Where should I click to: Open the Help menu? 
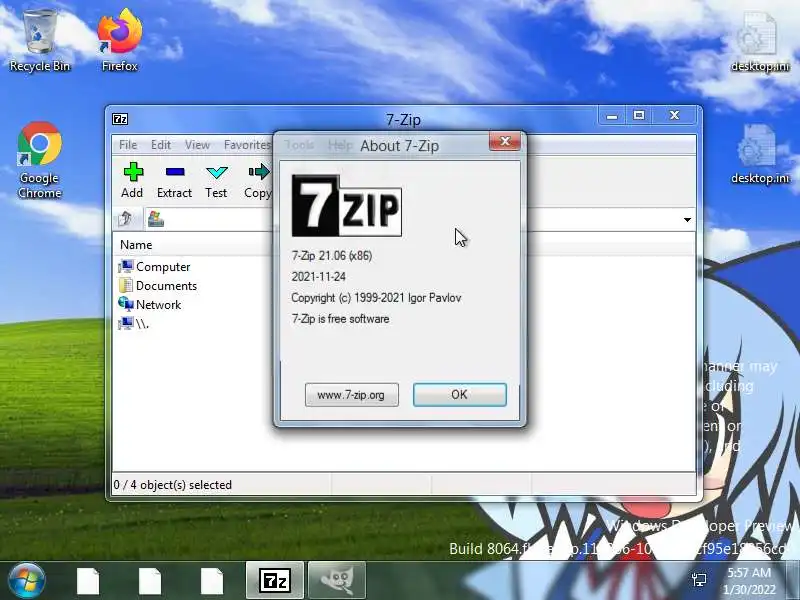(x=340, y=145)
